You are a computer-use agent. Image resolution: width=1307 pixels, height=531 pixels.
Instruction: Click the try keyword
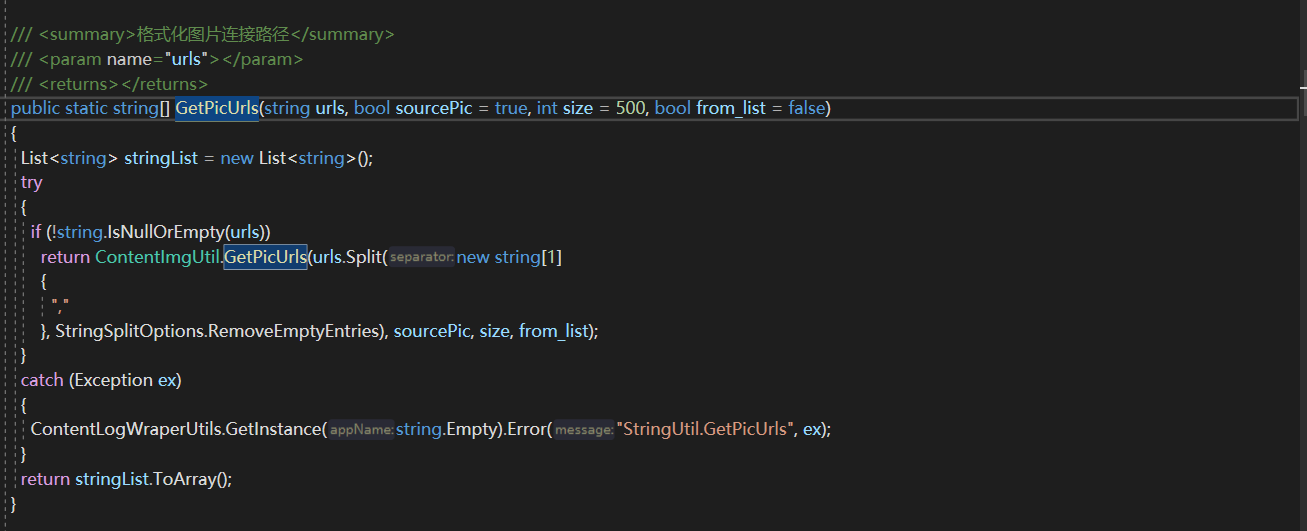point(32,182)
